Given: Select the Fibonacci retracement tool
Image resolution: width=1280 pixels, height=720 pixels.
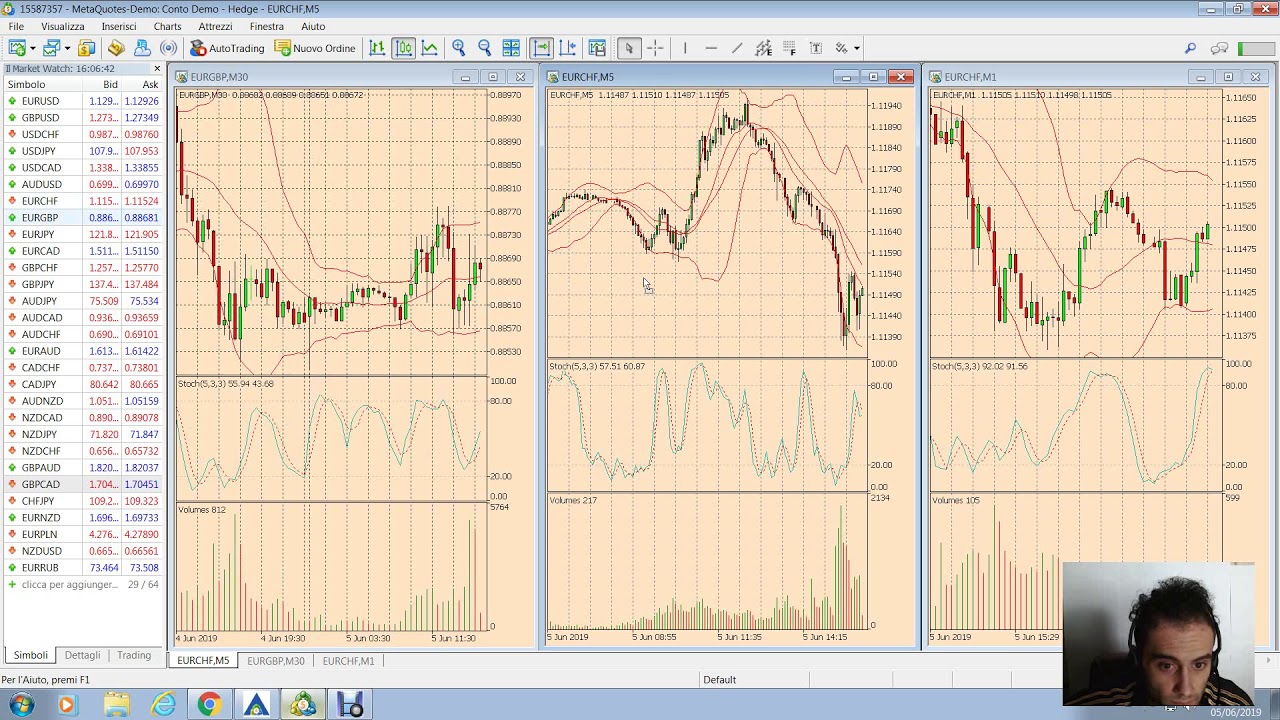Looking at the screenshot, I should coord(789,48).
